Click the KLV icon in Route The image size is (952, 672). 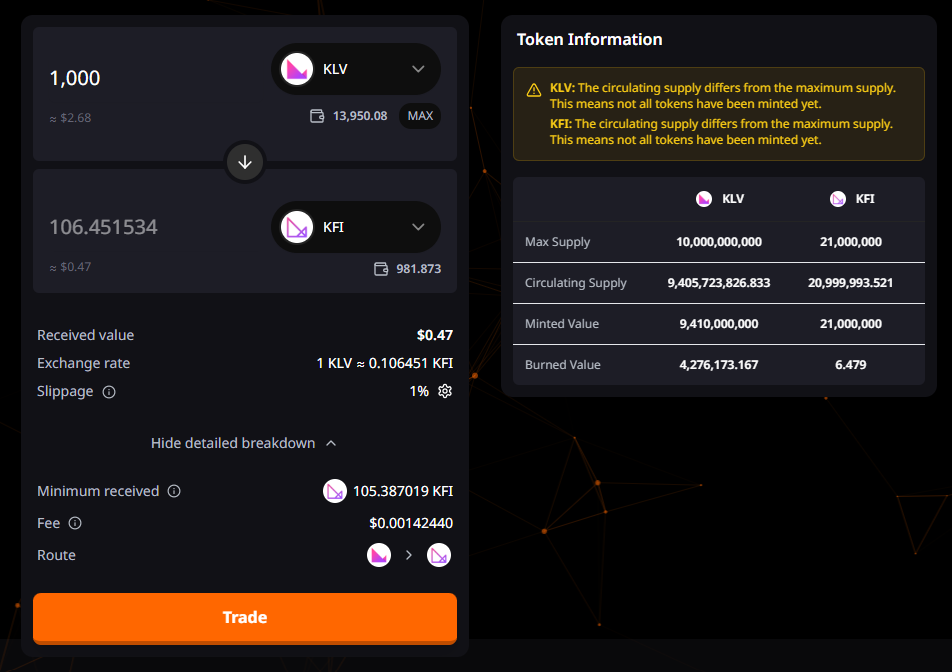(x=379, y=555)
